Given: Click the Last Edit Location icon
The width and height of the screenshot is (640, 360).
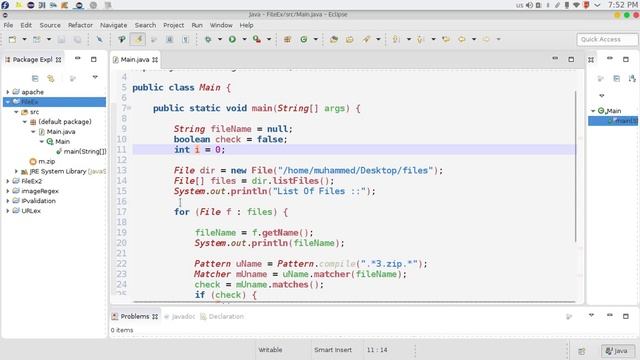Looking at the screenshot, I should pos(446,39).
